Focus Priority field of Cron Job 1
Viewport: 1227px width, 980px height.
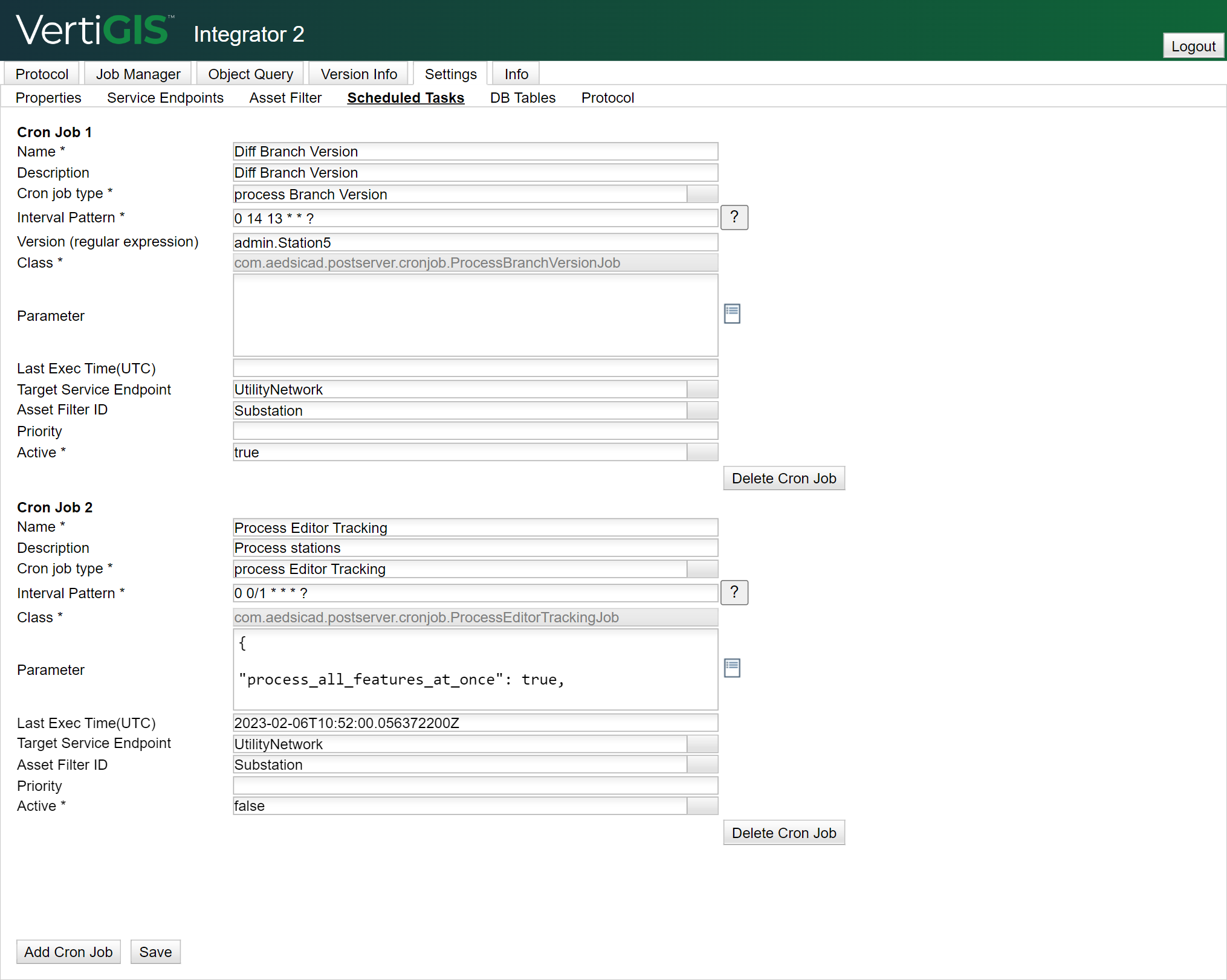[x=475, y=431]
